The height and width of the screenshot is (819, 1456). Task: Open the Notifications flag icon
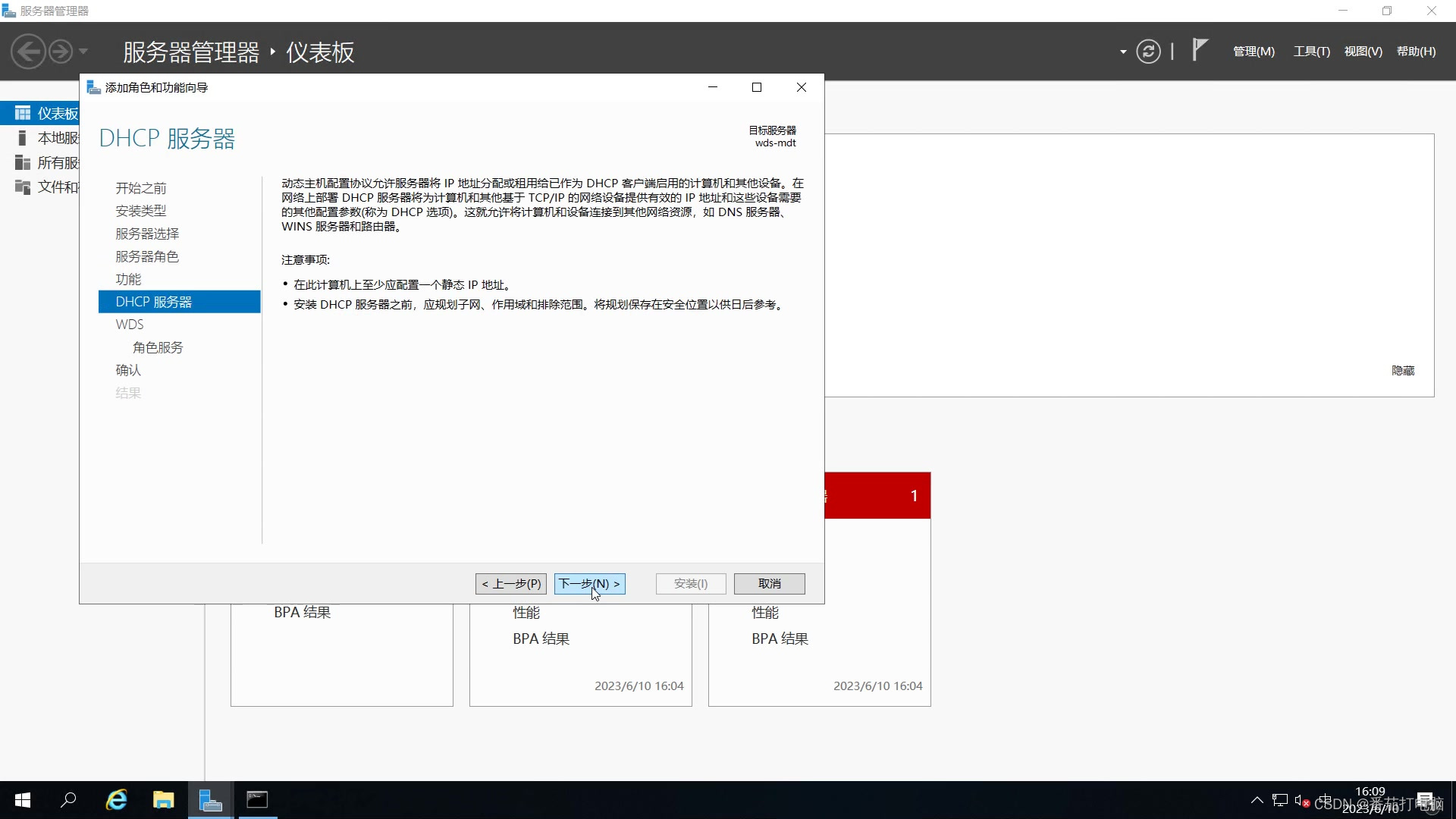(x=1200, y=50)
